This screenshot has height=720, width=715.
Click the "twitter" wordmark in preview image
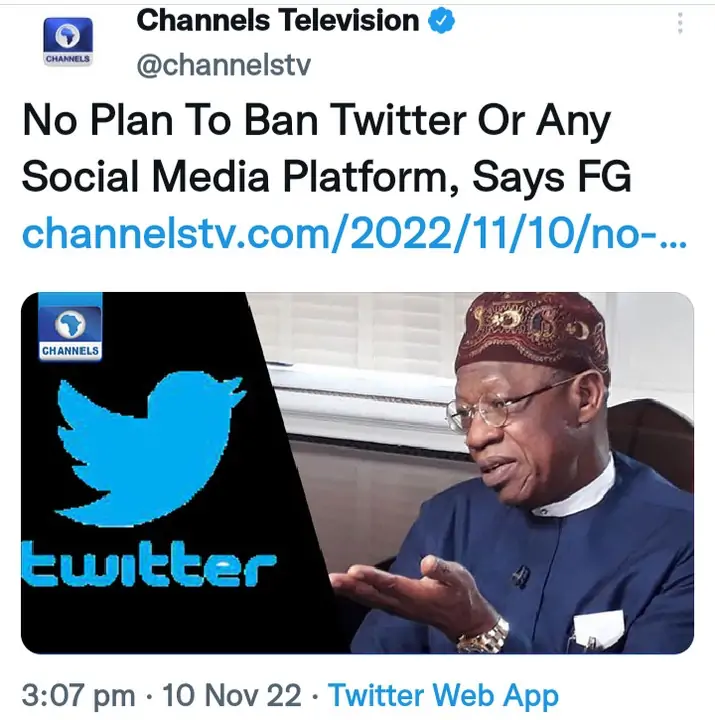pos(148,568)
